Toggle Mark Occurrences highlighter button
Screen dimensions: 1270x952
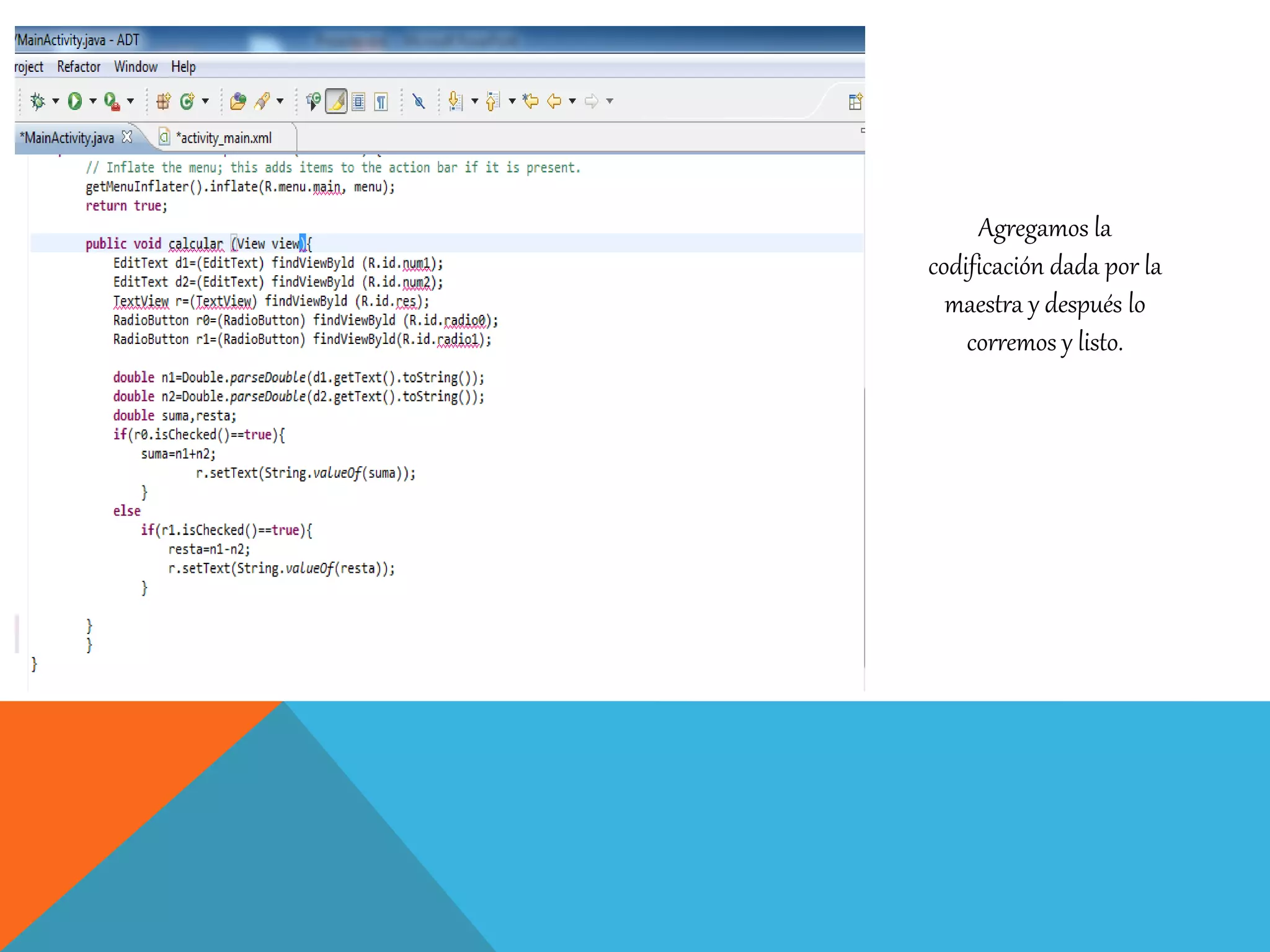336,101
